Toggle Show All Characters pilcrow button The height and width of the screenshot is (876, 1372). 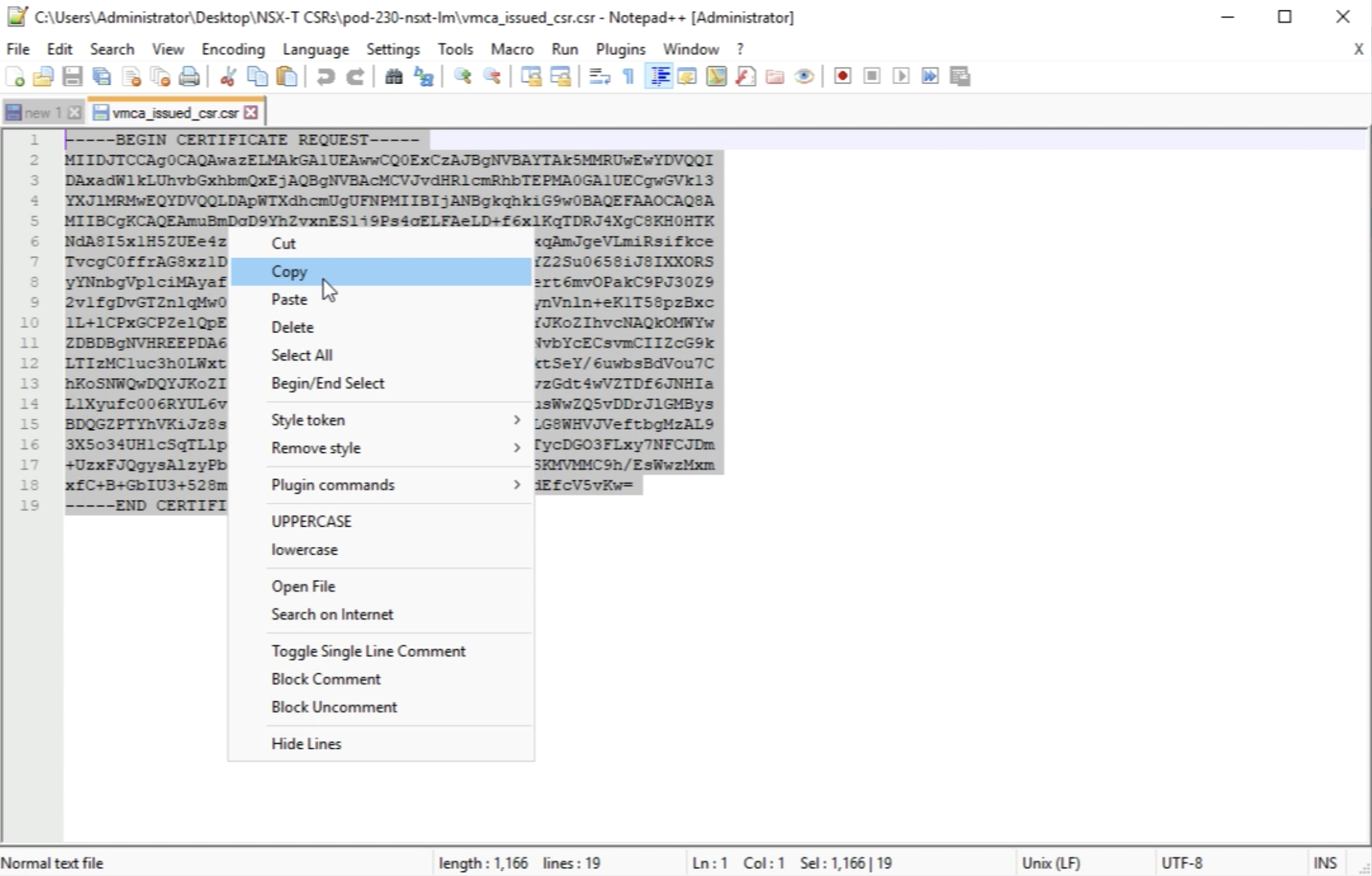pyautogui.click(x=629, y=77)
